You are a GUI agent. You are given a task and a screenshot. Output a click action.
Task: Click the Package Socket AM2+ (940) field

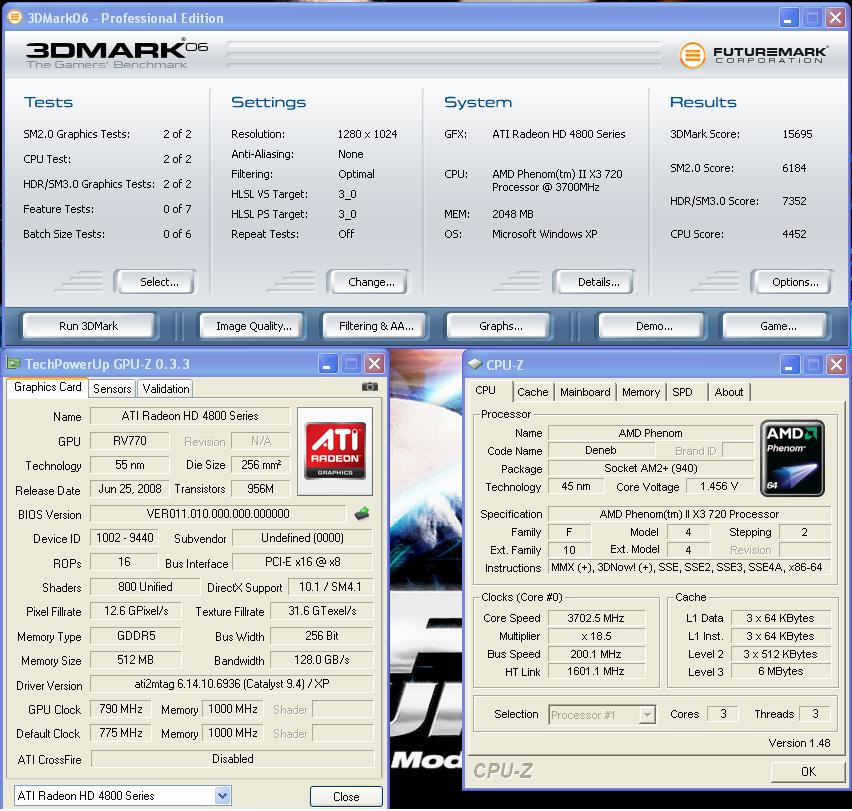pyautogui.click(x=650, y=468)
